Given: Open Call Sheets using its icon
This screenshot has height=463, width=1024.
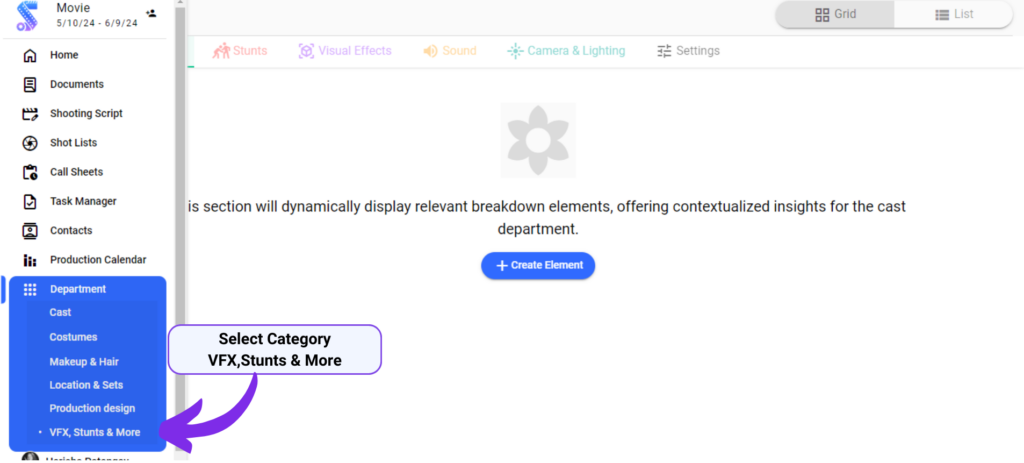Looking at the screenshot, I should (30, 172).
